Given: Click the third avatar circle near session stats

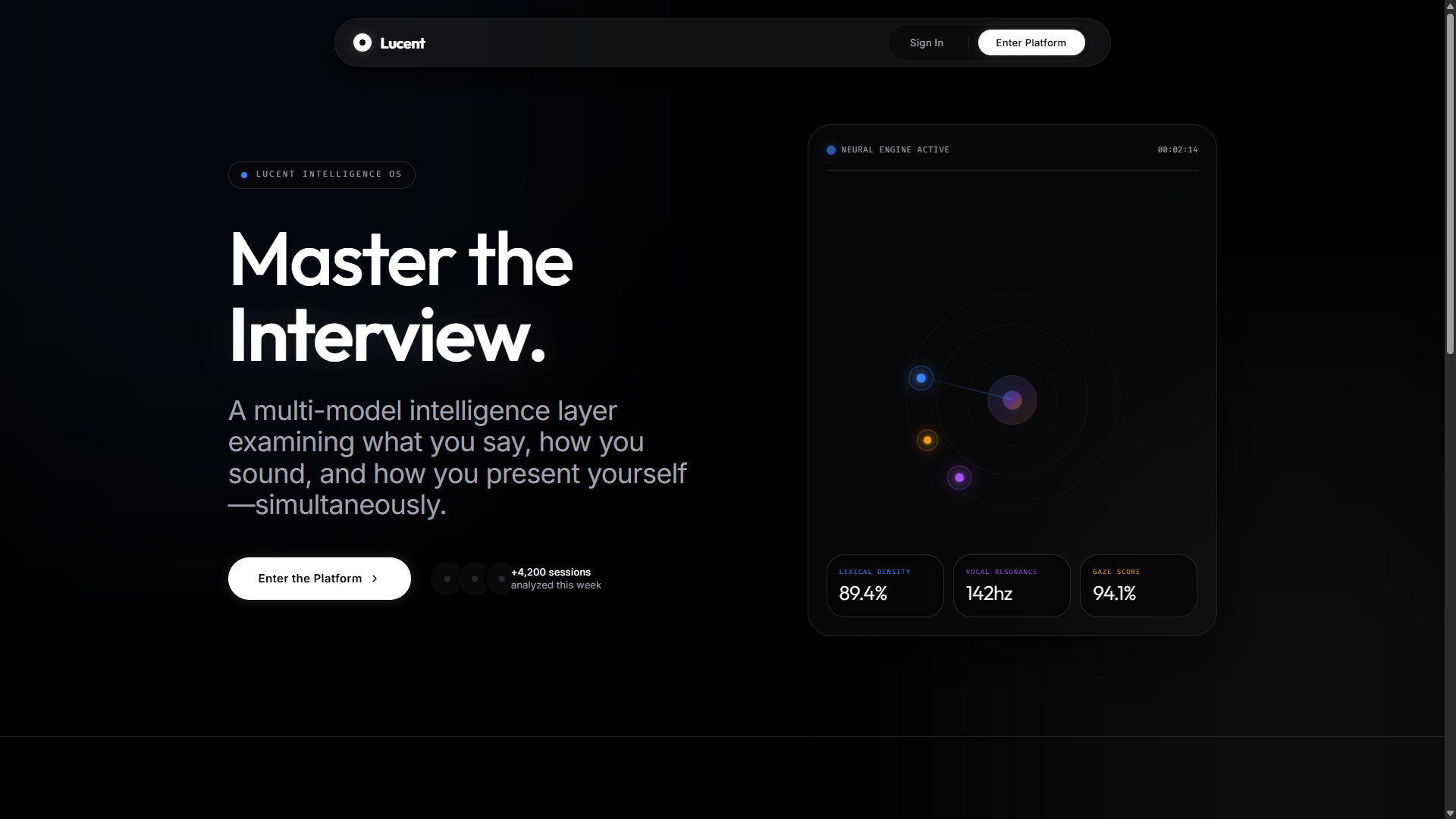Looking at the screenshot, I should click(x=500, y=578).
